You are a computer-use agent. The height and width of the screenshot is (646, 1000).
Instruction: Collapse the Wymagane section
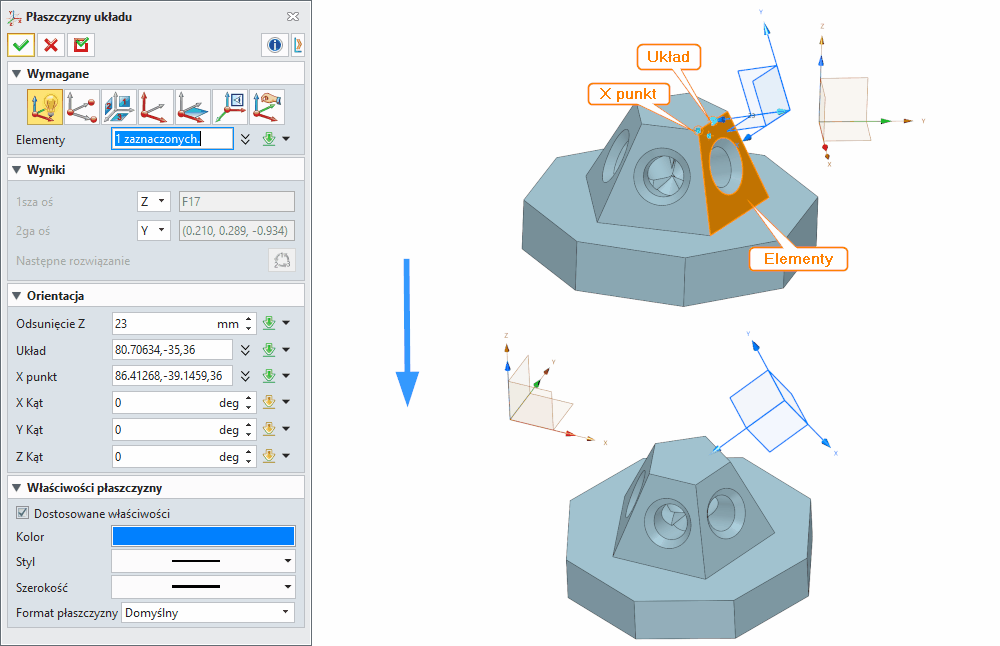tap(16, 74)
